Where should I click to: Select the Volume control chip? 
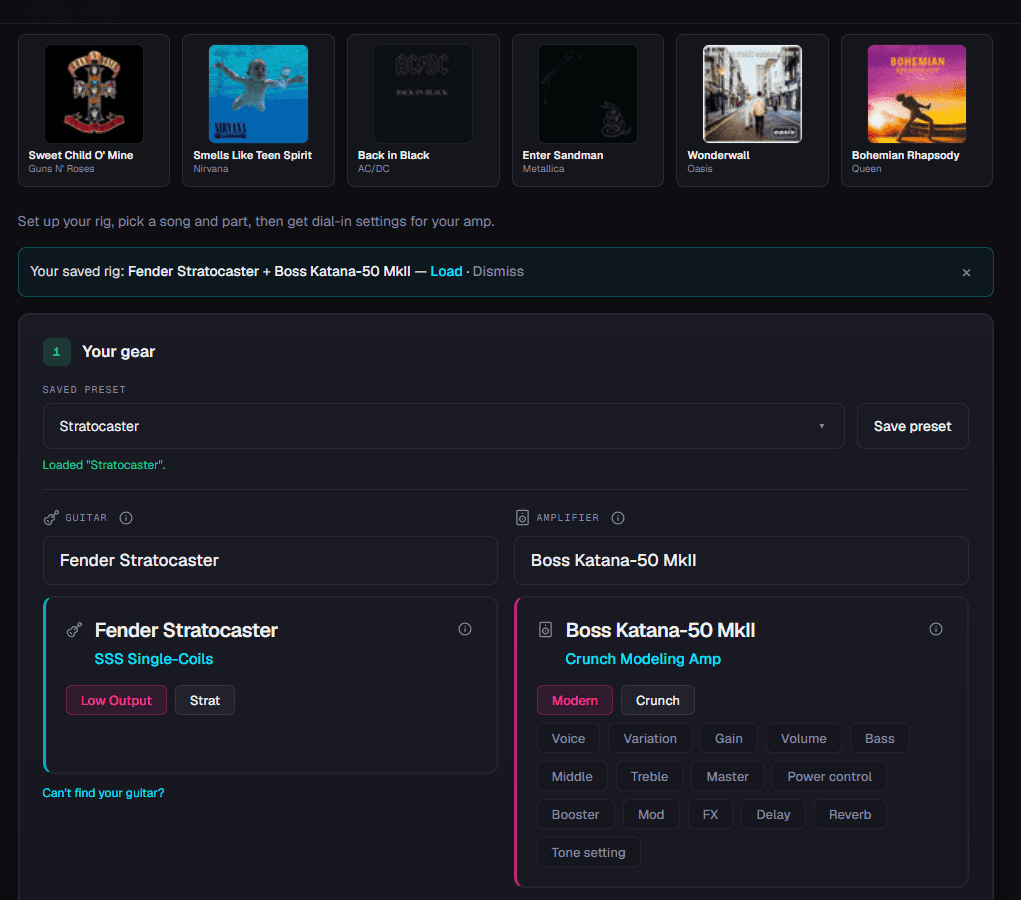pyautogui.click(x=804, y=738)
